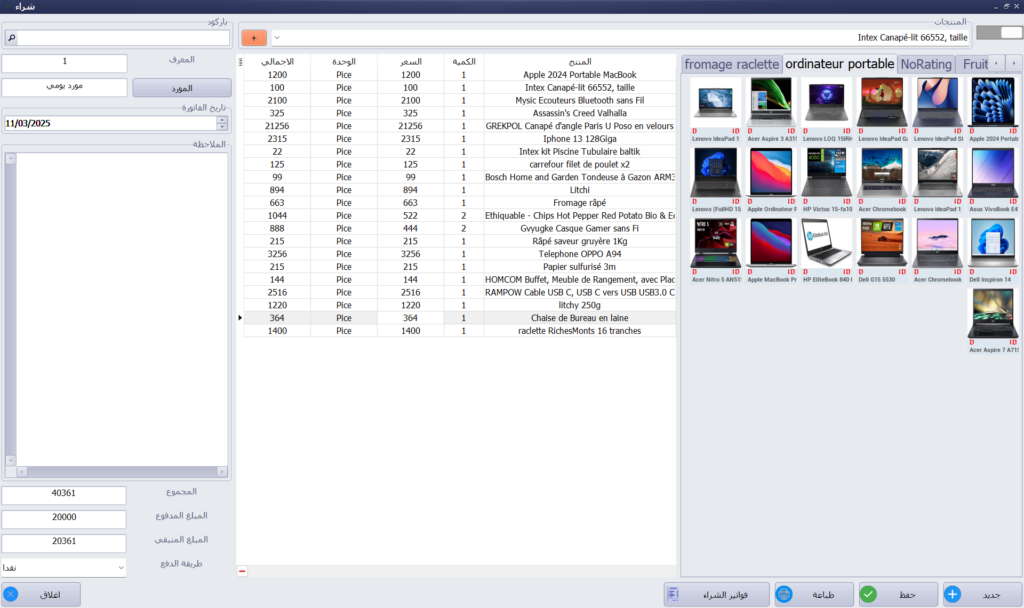Open the table column options grip icon
Screen dimensions: 1024x608
[240, 62]
